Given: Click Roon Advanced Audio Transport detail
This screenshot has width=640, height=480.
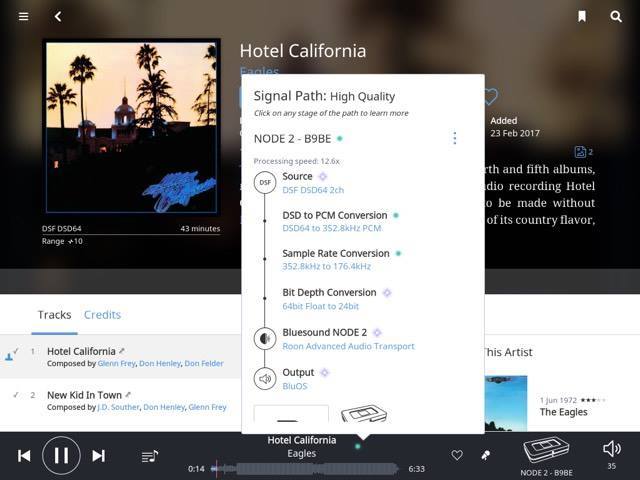Looking at the screenshot, I should tap(348, 346).
